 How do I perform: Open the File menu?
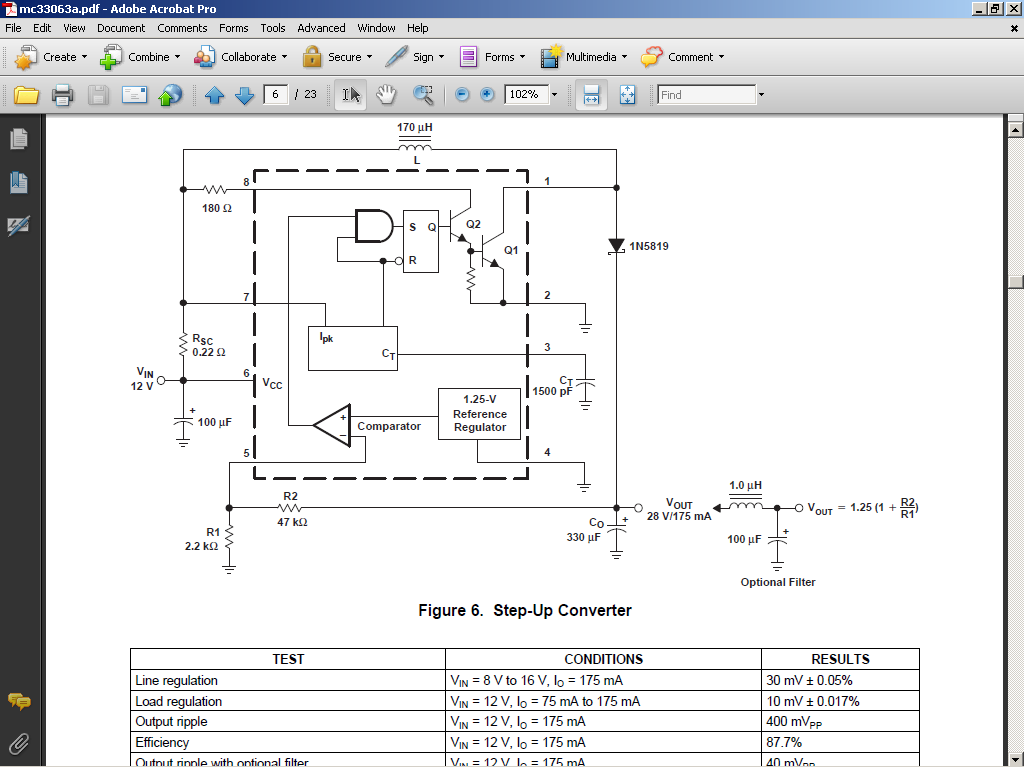tap(13, 28)
